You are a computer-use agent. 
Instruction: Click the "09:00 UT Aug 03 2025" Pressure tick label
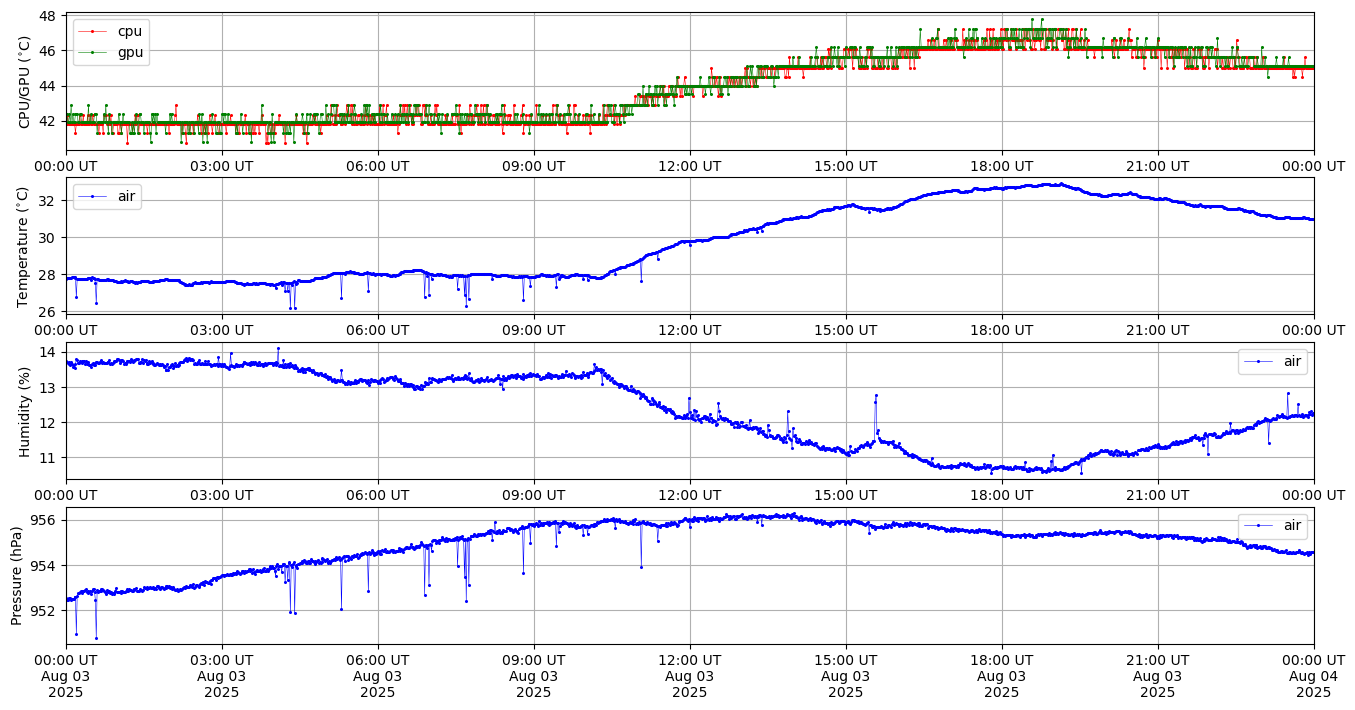(x=534, y=676)
